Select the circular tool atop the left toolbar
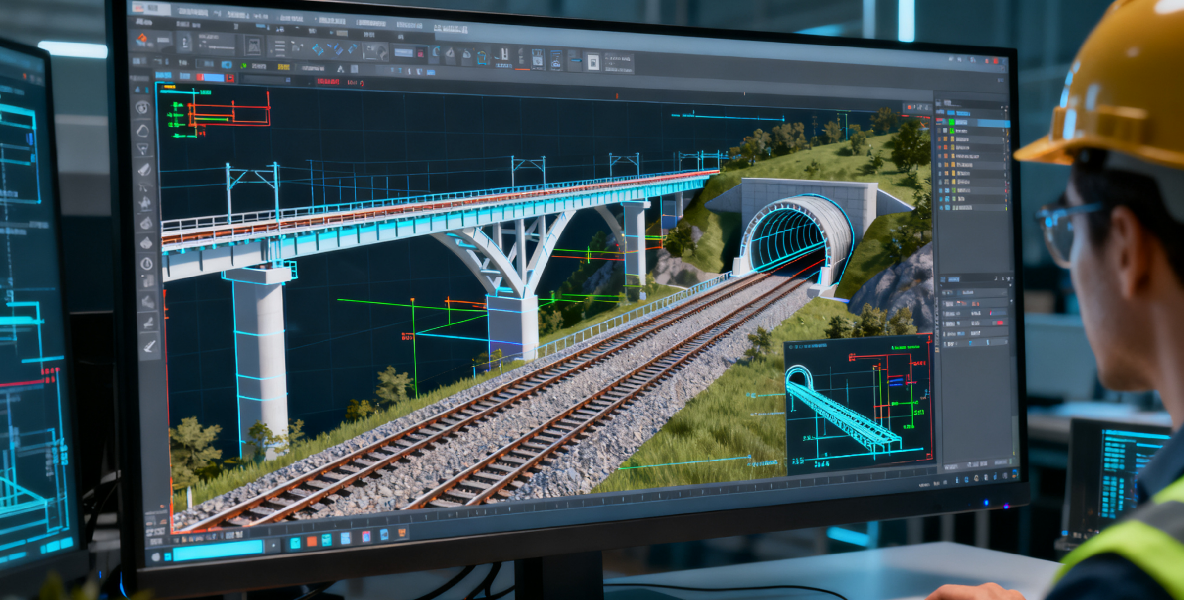This screenshot has width=1185, height=600. (x=143, y=108)
